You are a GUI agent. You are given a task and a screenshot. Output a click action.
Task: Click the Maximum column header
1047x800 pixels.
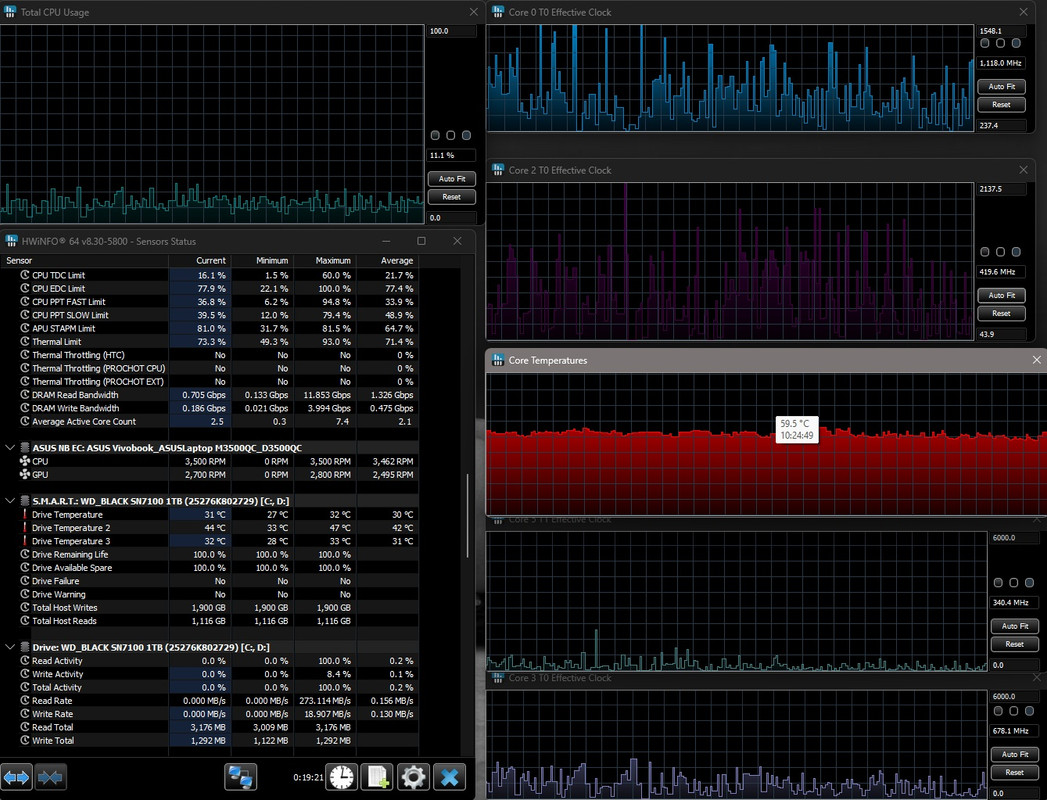(x=325, y=260)
